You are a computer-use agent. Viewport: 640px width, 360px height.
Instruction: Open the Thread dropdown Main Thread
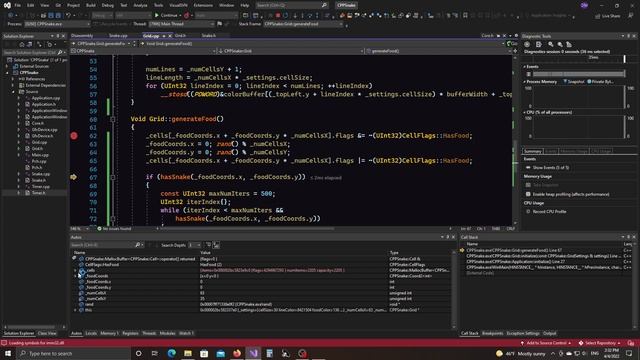coord(181,24)
